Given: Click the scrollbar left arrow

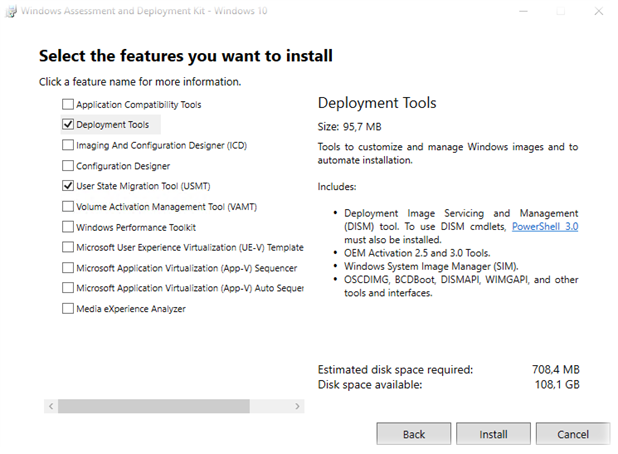Looking at the screenshot, I should click(x=51, y=406).
